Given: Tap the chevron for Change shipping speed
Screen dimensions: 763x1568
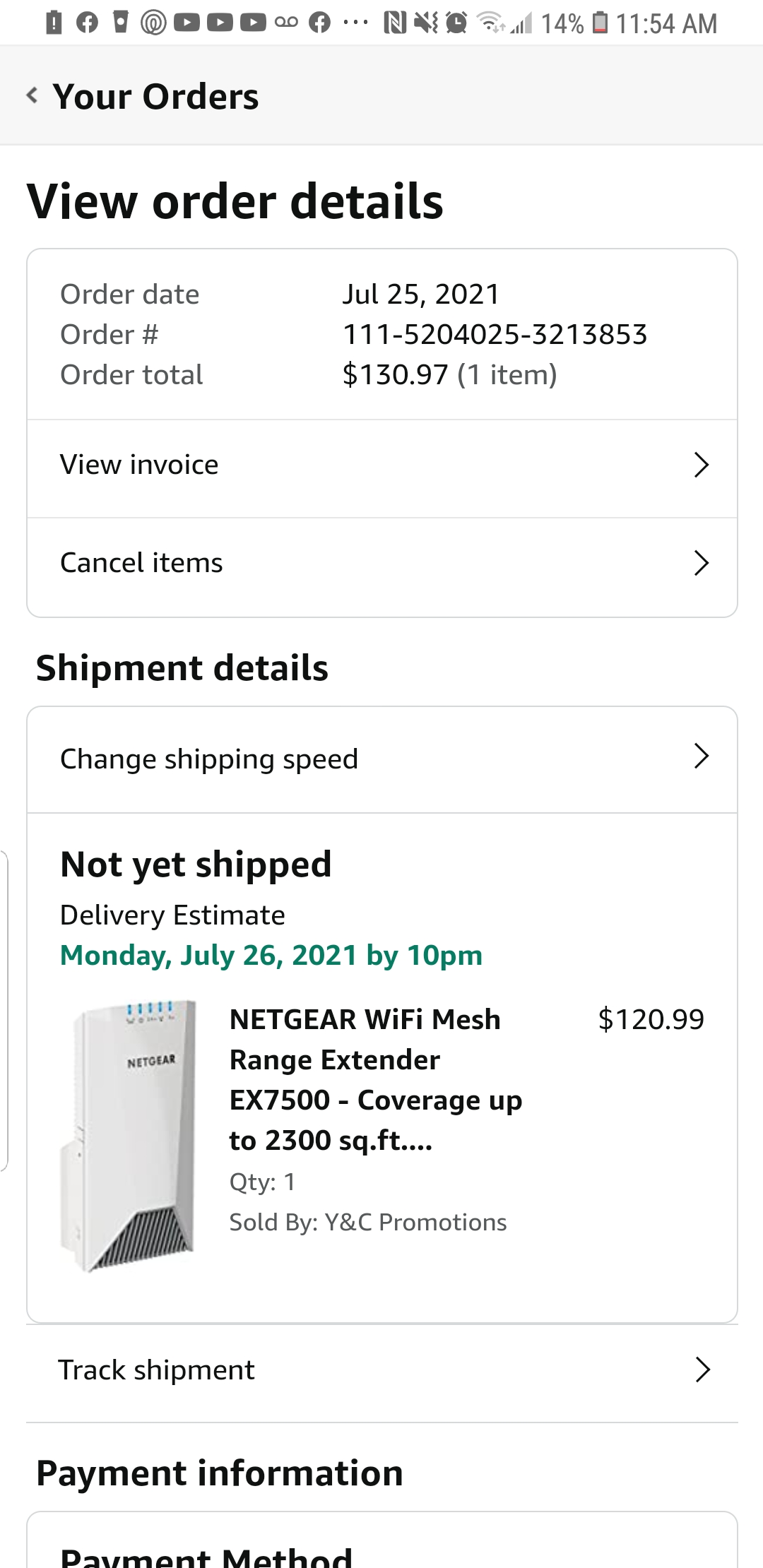Looking at the screenshot, I should click(701, 756).
